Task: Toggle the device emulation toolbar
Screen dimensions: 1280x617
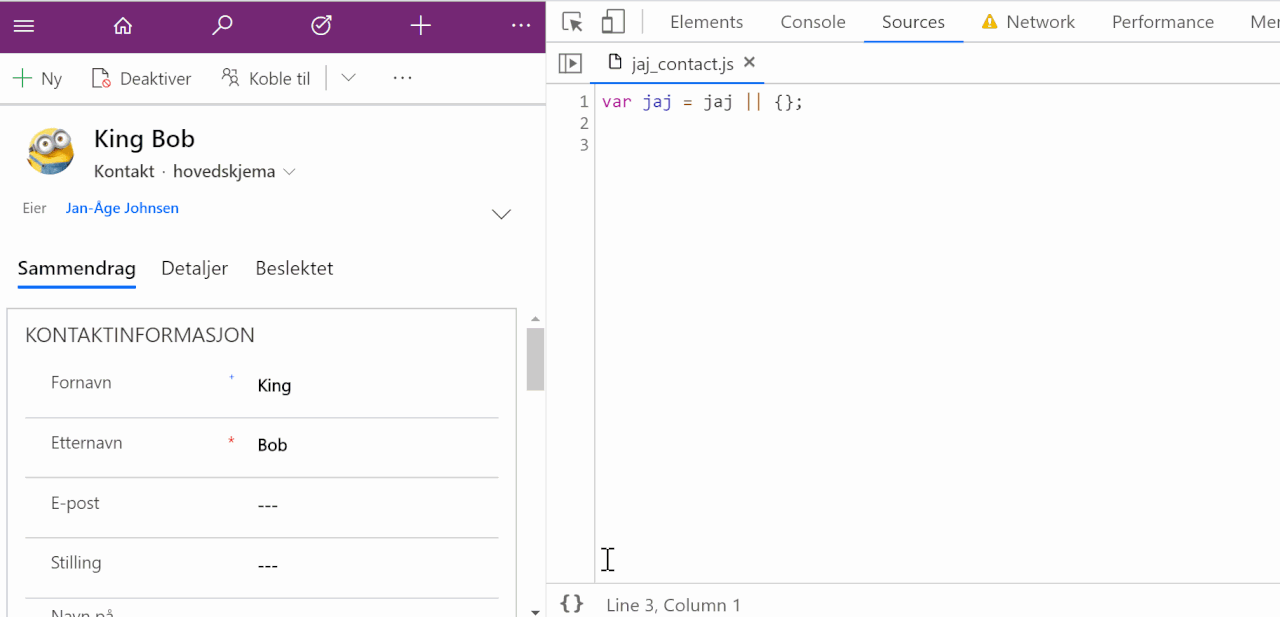Action: [611, 19]
